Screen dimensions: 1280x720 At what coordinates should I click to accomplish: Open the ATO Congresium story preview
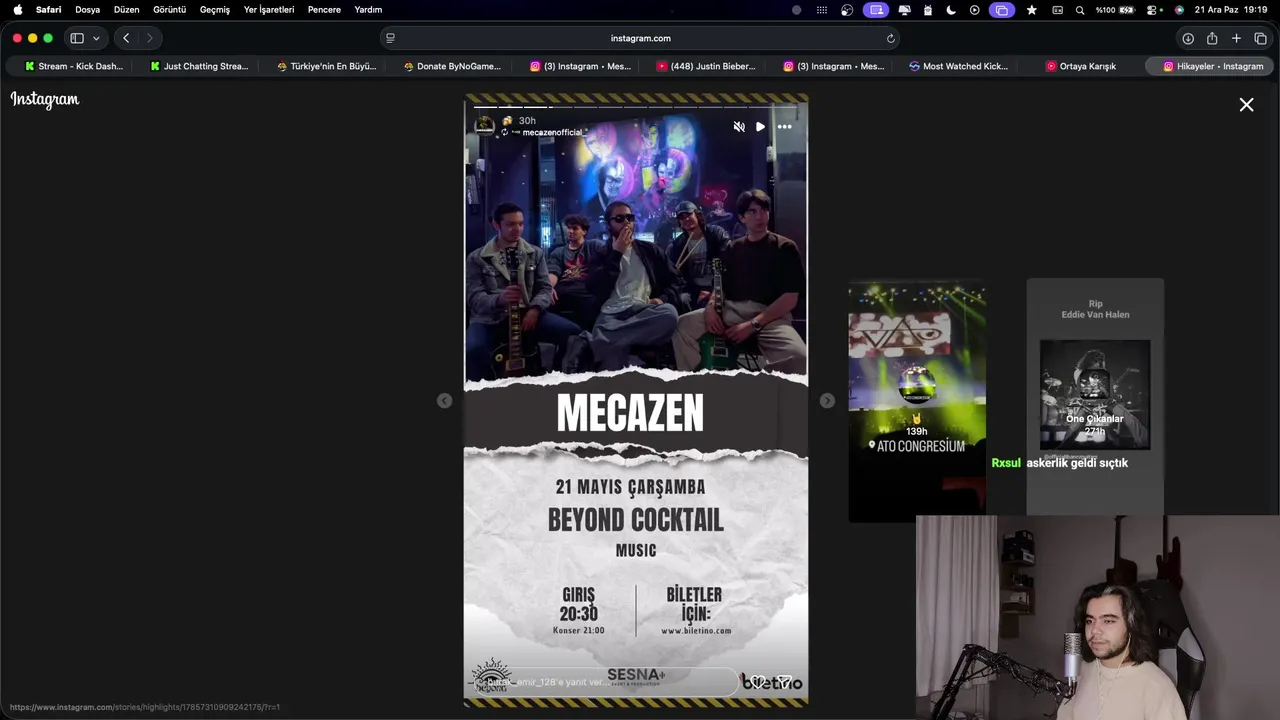917,400
